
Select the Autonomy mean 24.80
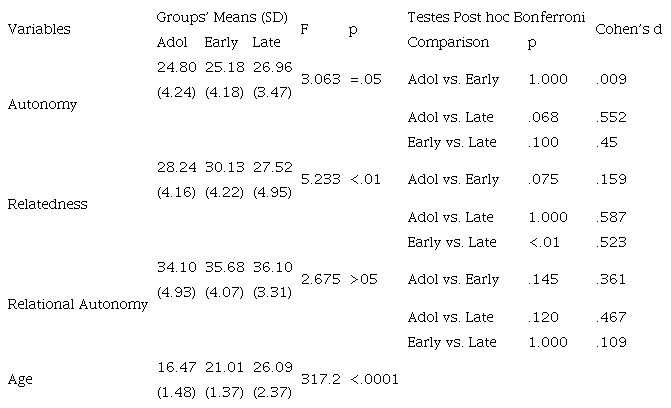(173, 67)
